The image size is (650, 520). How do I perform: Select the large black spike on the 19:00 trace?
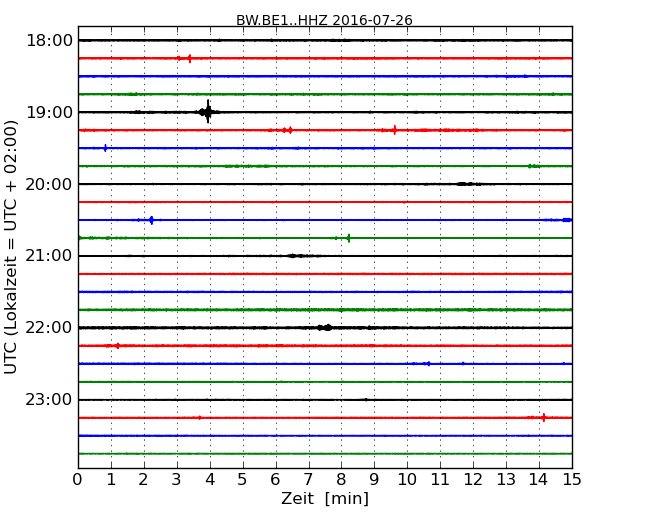point(208,112)
